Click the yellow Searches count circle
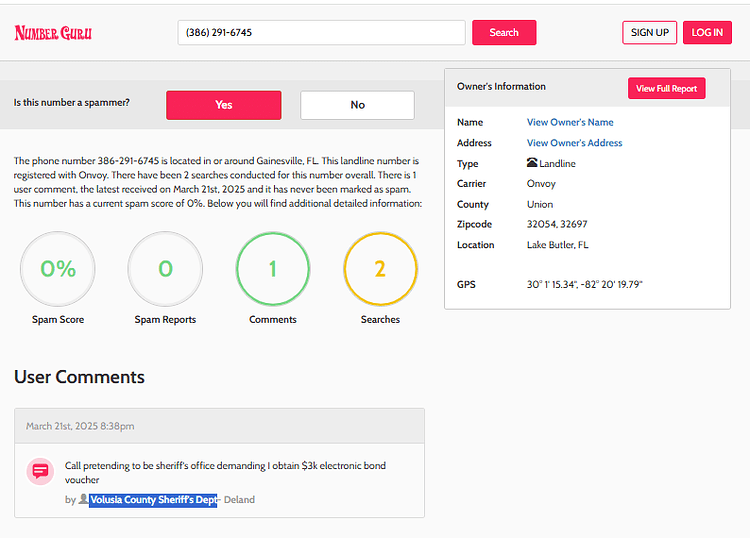 [x=380, y=269]
